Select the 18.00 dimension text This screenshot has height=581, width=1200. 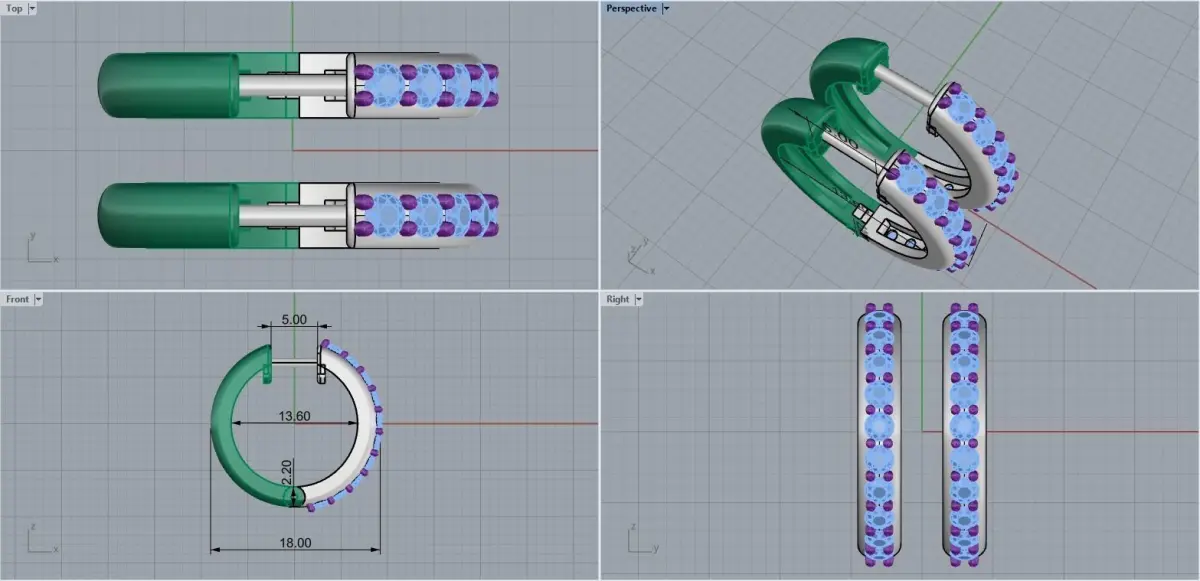295,543
